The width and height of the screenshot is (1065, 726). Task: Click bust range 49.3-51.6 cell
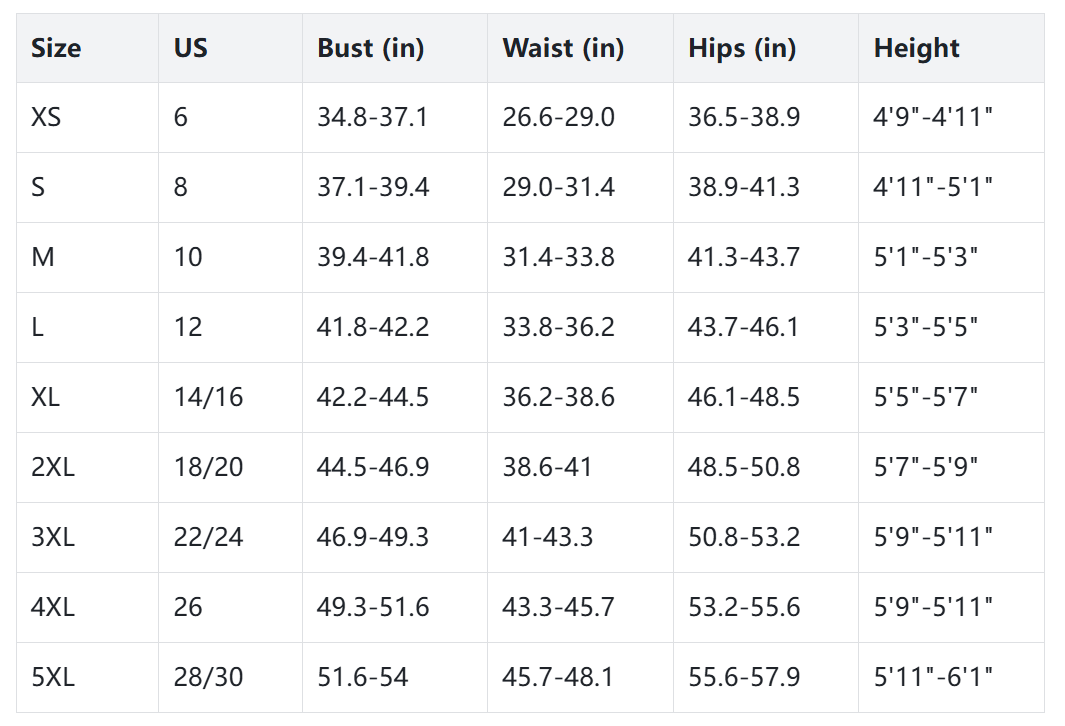coord(373,607)
